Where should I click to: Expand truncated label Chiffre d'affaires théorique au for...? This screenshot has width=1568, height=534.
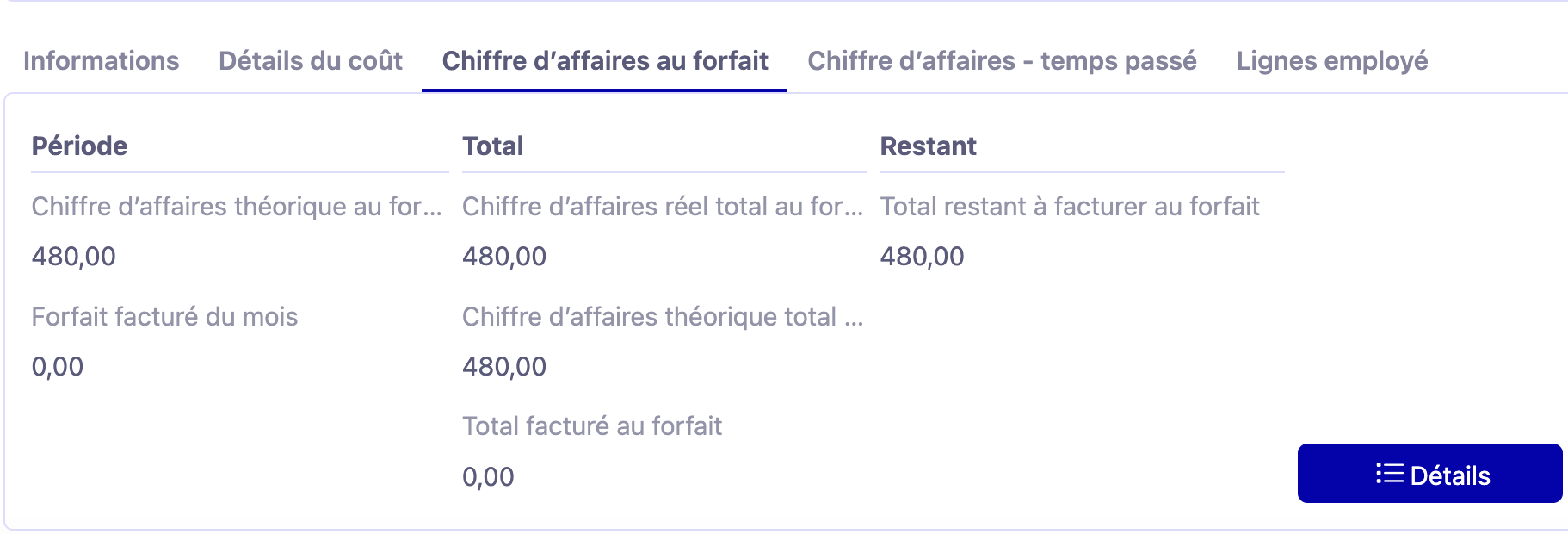[x=238, y=207]
